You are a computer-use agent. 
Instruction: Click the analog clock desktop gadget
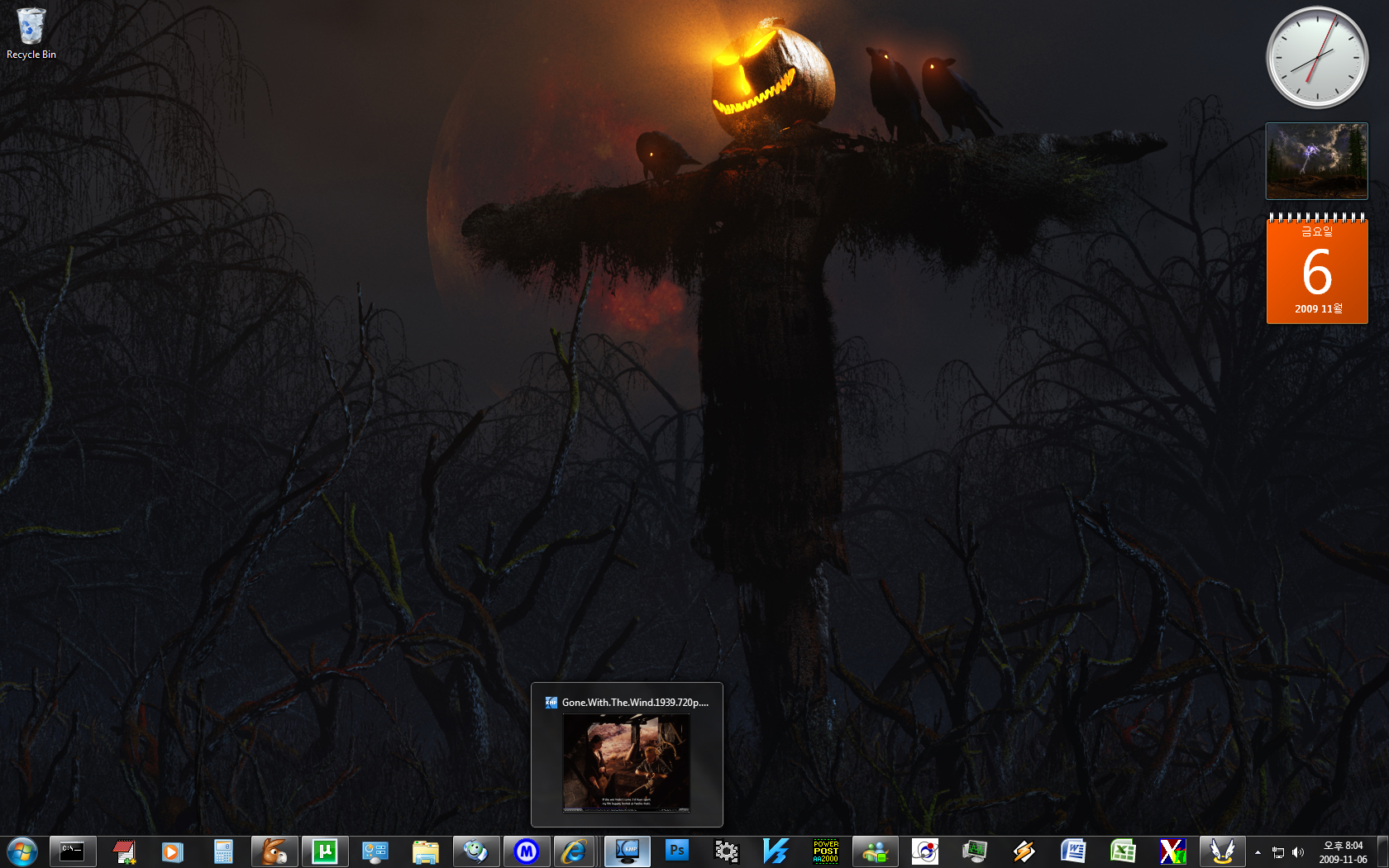1317,58
